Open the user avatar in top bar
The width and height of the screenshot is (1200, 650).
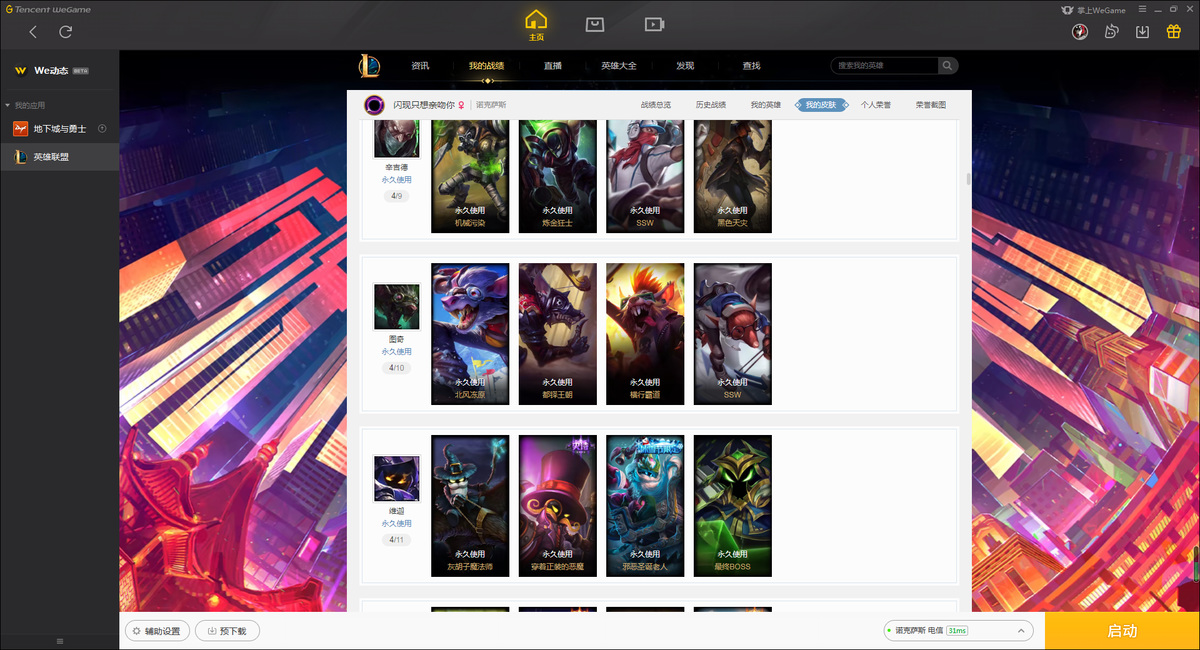pos(1080,32)
